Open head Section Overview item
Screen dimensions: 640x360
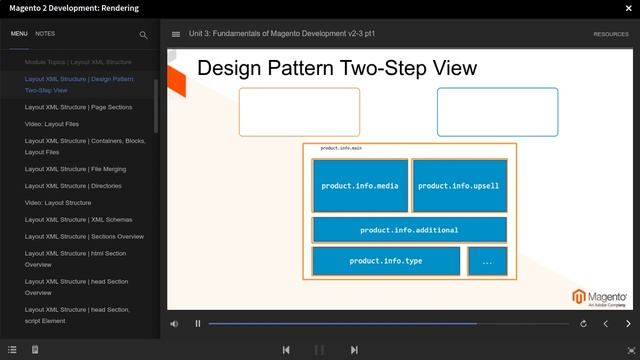click(76, 287)
